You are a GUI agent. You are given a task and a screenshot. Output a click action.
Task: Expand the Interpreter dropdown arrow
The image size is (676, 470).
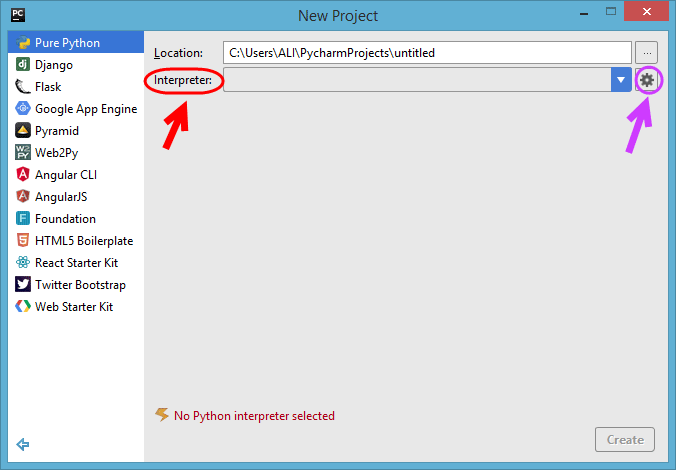tap(621, 80)
